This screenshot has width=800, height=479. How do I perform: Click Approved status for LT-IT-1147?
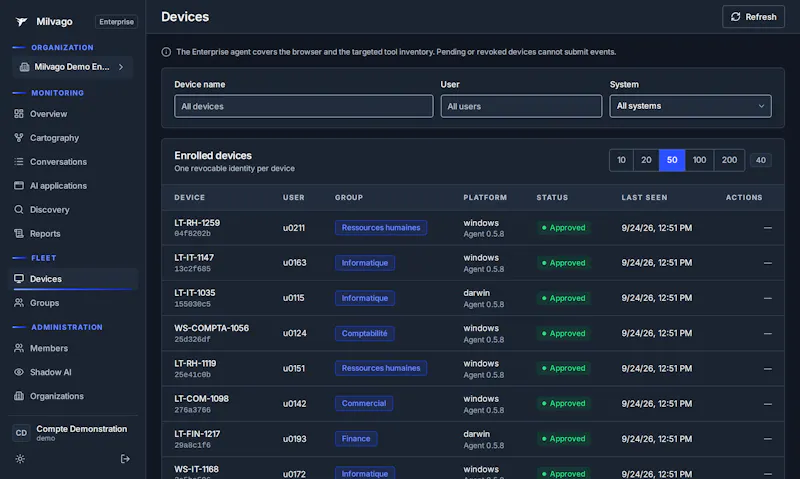coord(563,263)
